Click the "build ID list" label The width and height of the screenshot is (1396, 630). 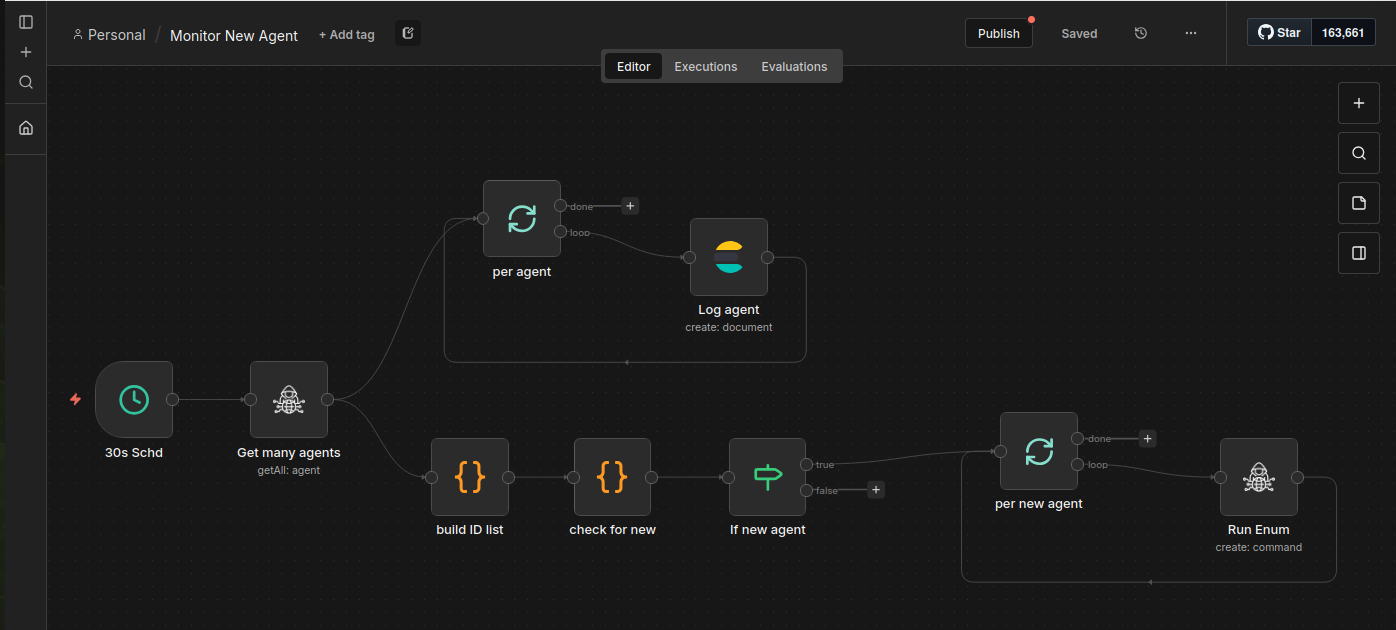coord(470,530)
